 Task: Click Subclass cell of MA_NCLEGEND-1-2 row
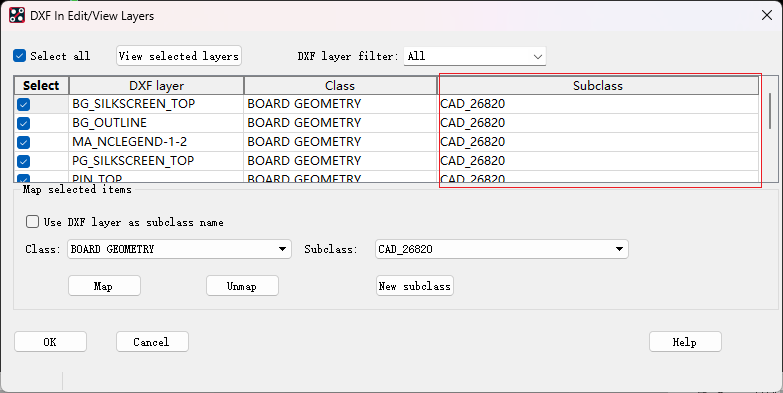(598, 142)
